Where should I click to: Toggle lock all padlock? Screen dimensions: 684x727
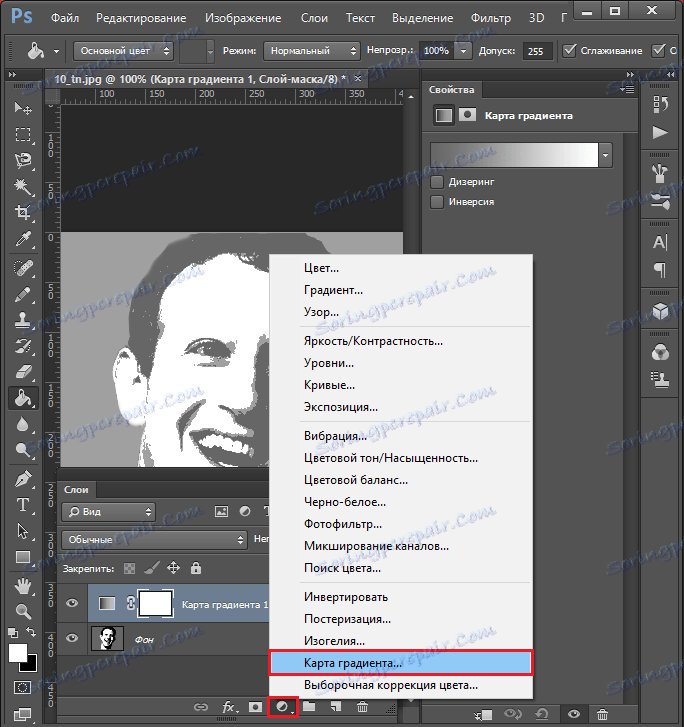(x=196, y=568)
